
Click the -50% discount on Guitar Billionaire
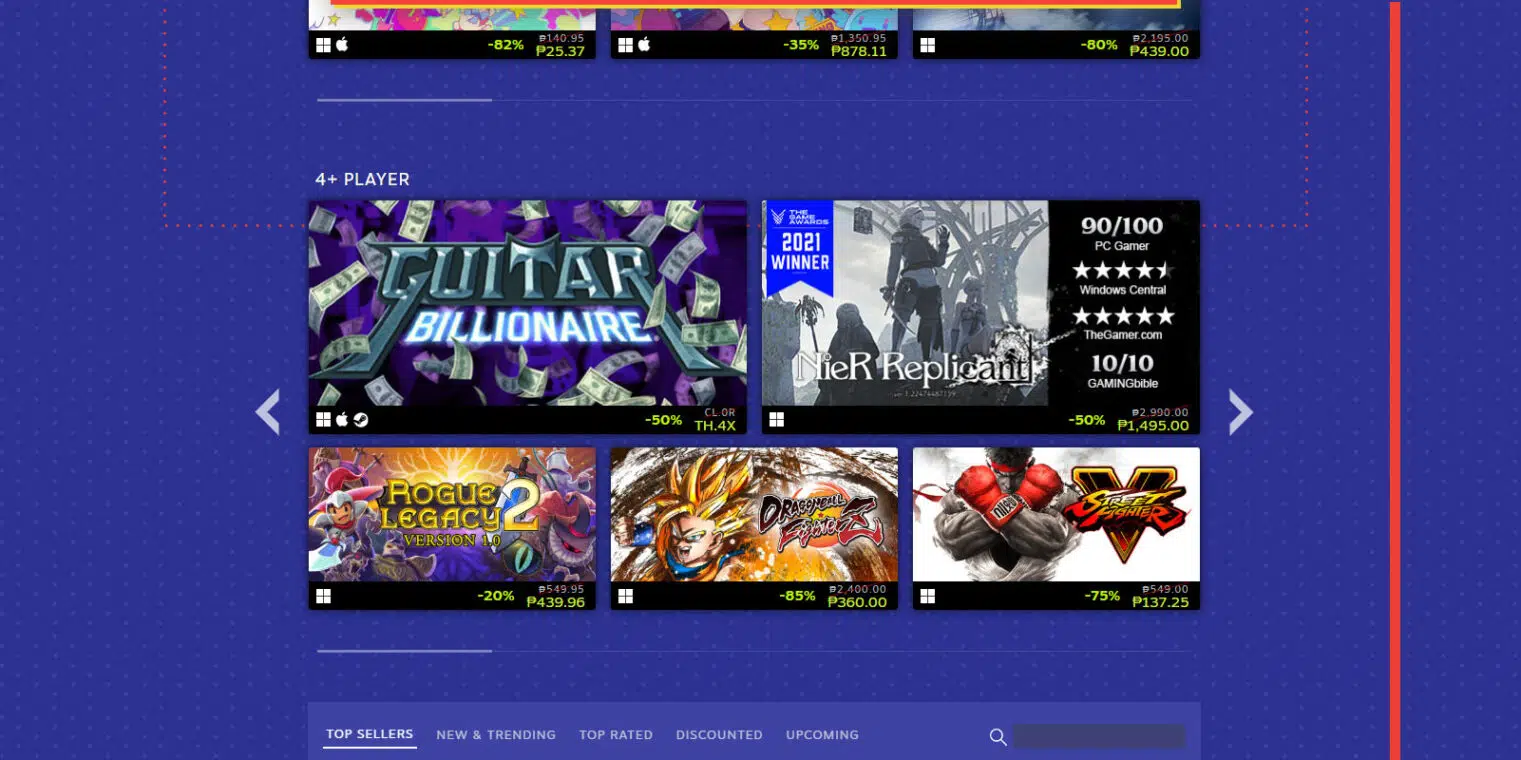click(663, 420)
